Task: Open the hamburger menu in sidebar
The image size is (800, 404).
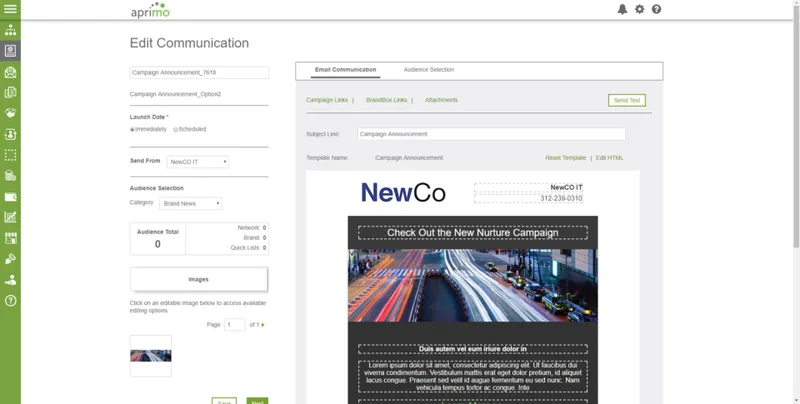Action: 10,9
